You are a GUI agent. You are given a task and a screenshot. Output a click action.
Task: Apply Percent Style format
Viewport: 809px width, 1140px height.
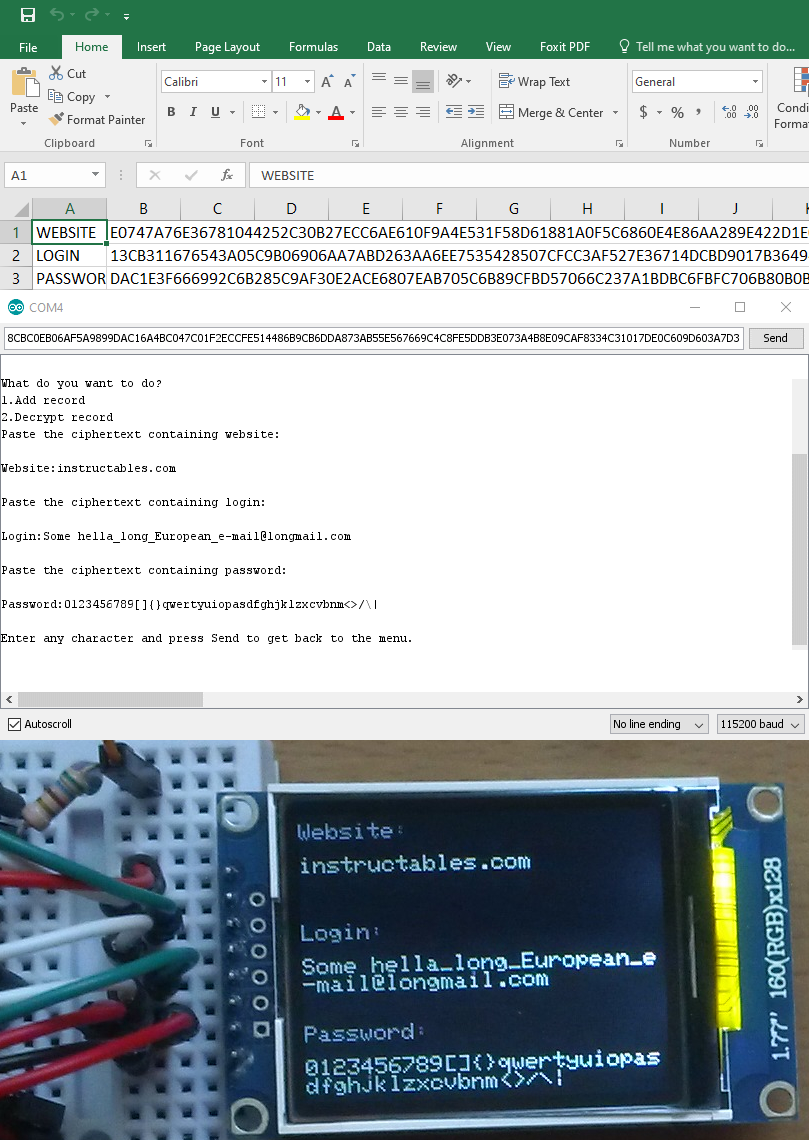tap(677, 112)
